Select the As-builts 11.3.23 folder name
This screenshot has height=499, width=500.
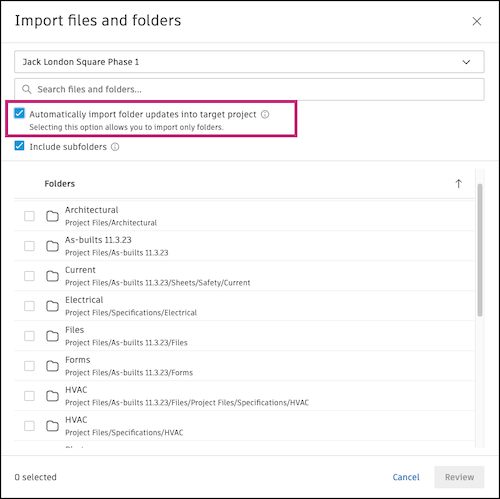[x=98, y=240]
